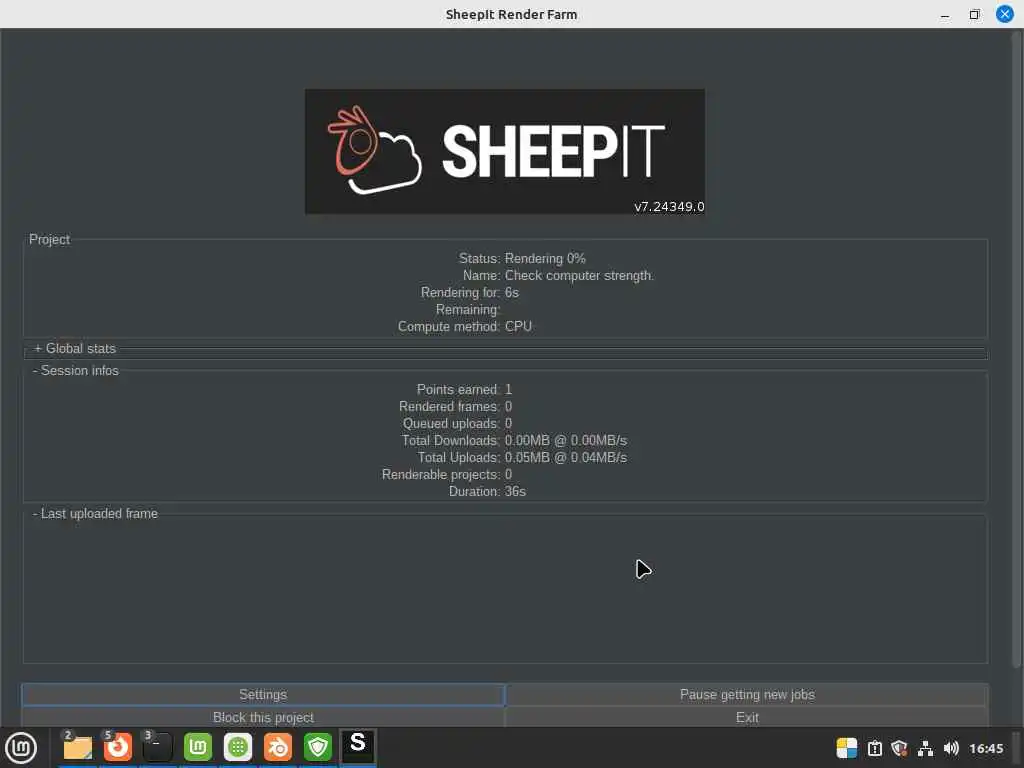Click Total Uploads 0.05MB value
This screenshot has height=768, width=1024.
tap(566, 458)
